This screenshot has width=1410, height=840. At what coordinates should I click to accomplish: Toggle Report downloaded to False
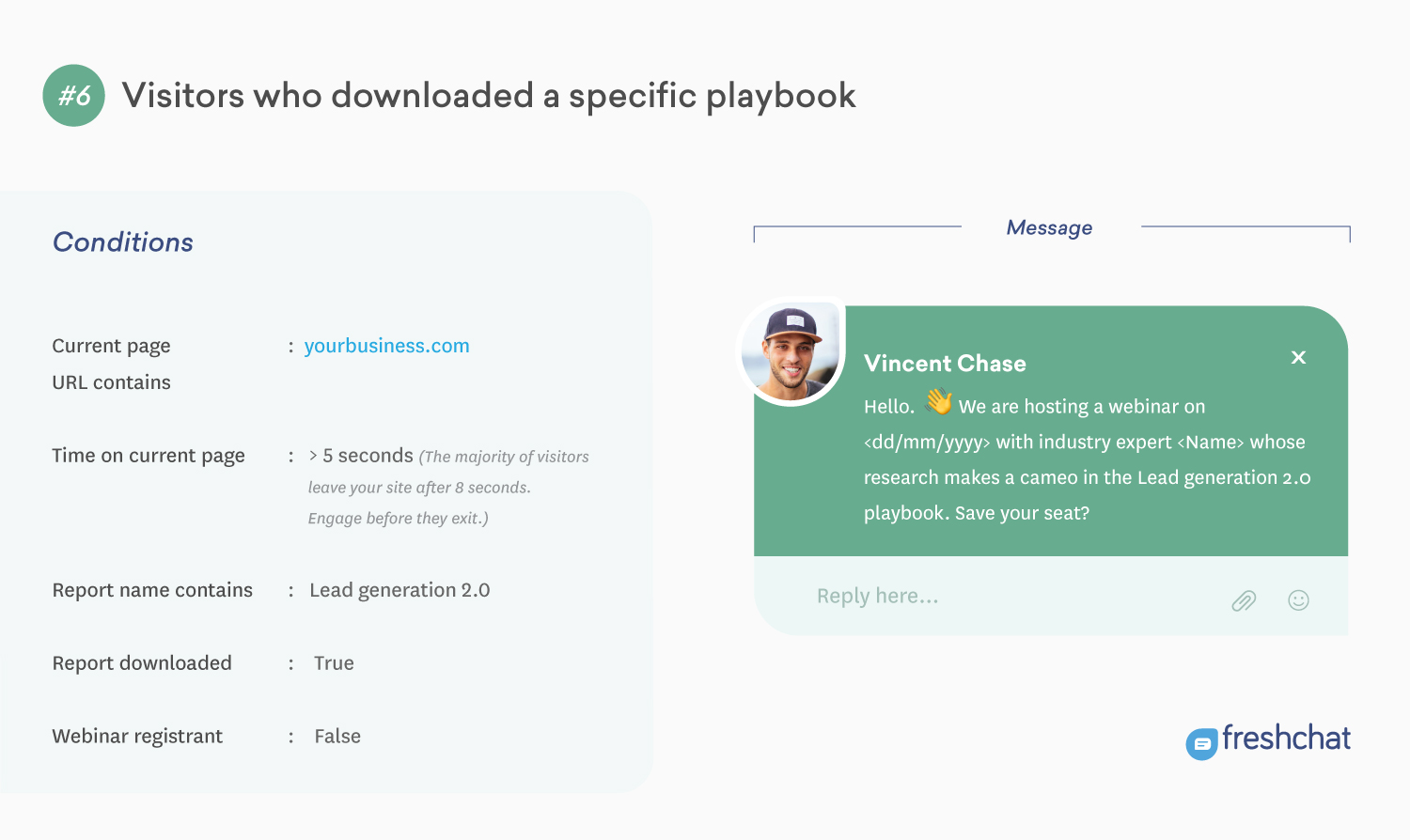[x=335, y=662]
